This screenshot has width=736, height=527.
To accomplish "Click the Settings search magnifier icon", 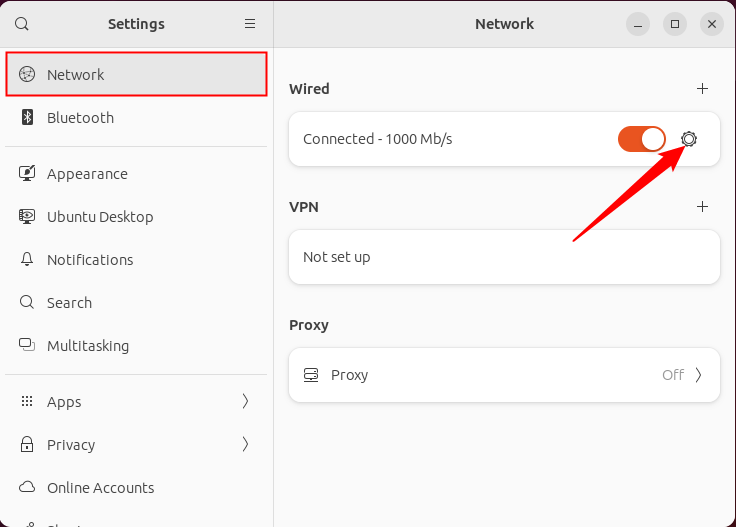I will 22,24.
